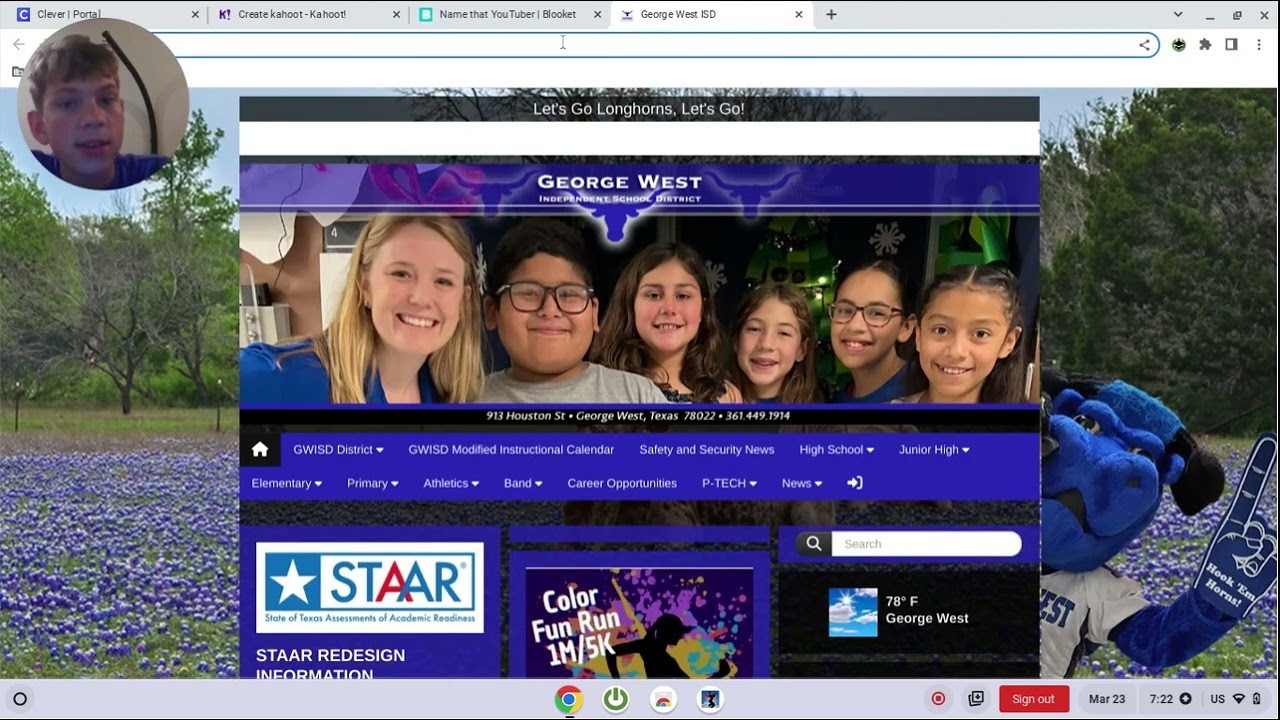Open the Color Fun Run poster
Screen dimensions: 1280x720
click(x=639, y=623)
